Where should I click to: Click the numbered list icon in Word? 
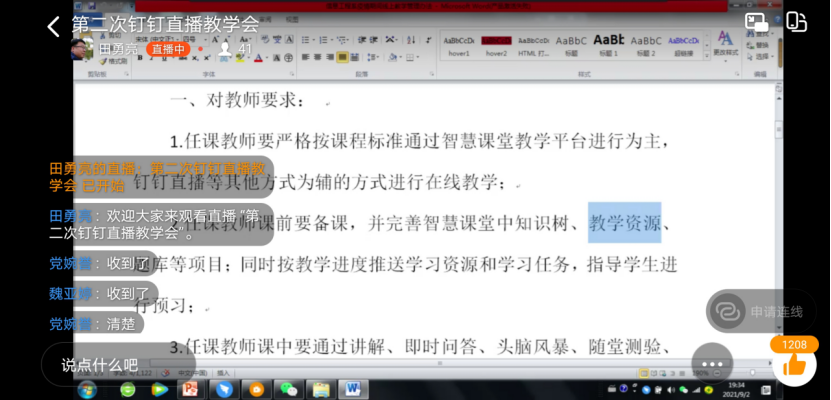point(325,40)
